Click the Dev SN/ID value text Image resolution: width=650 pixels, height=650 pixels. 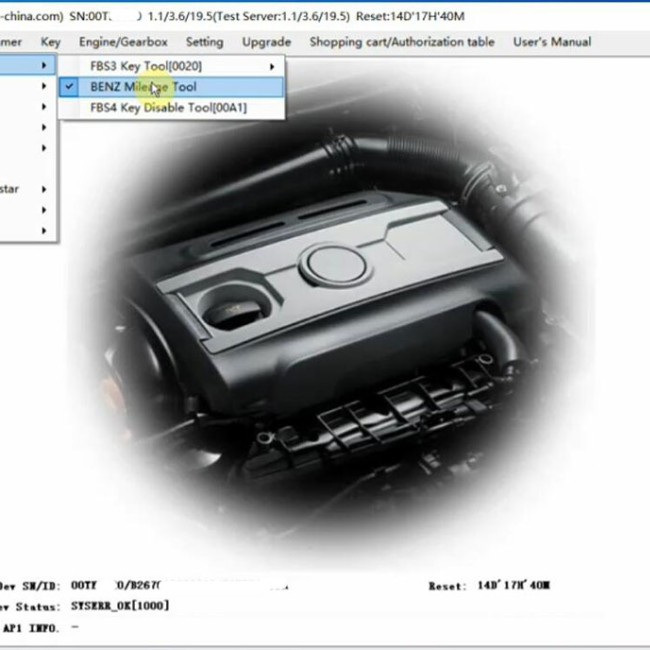[x=115, y=585]
